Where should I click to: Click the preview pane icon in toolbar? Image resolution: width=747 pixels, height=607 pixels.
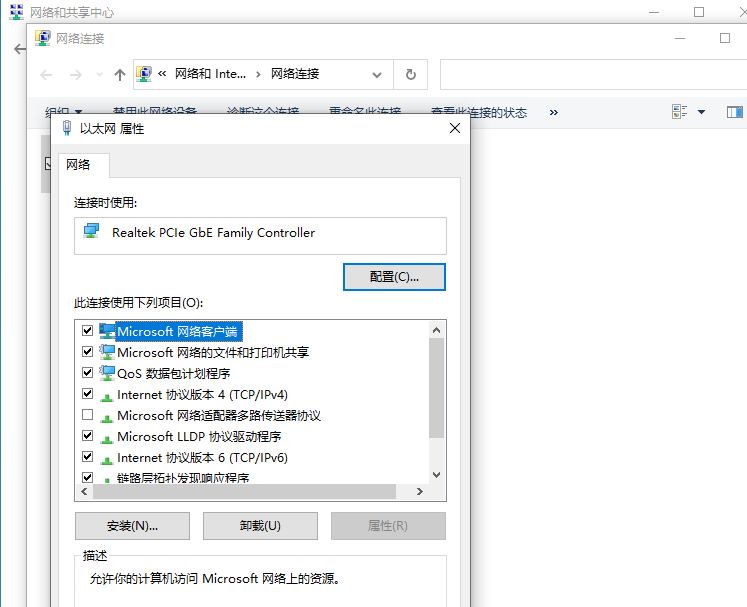pos(735,112)
